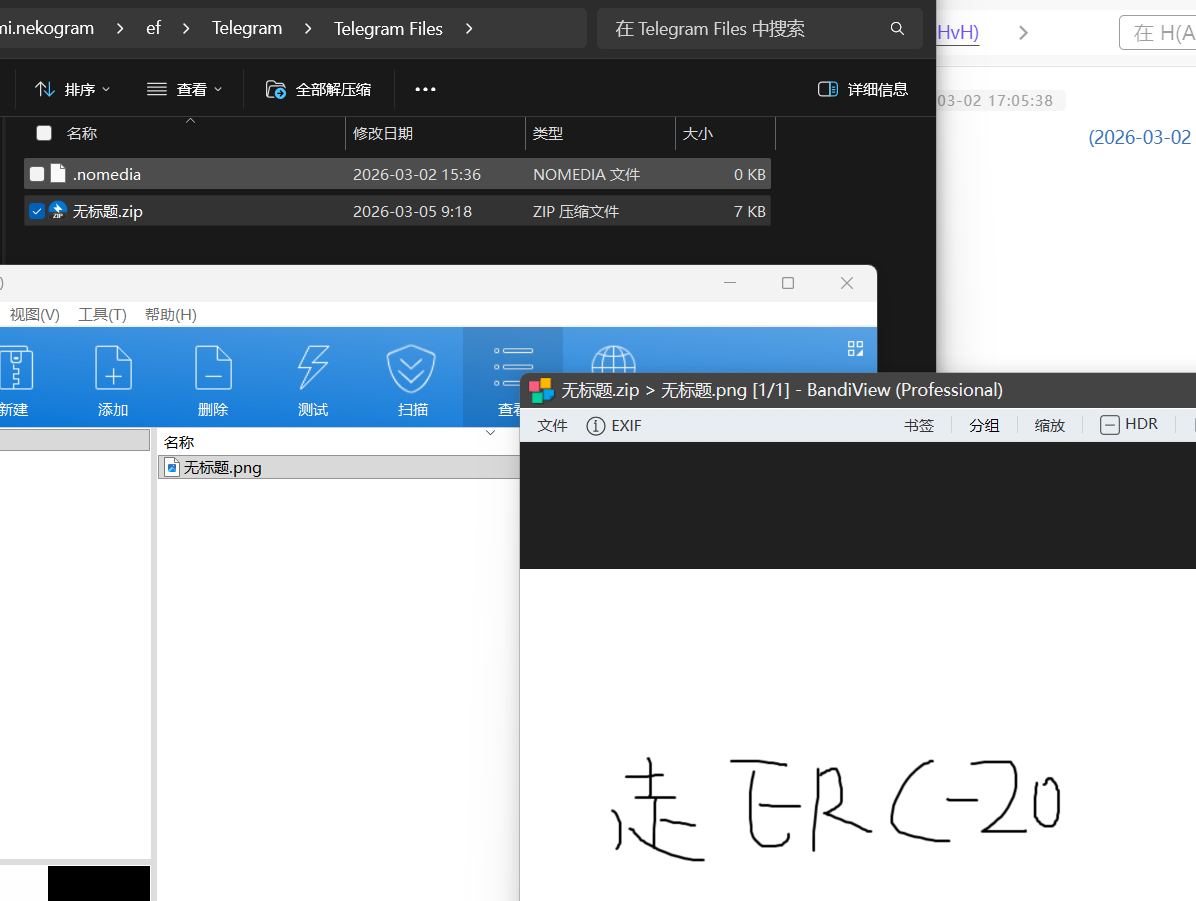1196x901 pixels.
Task: Click the (2026-03-02 blue text link
Action: (x=1140, y=137)
